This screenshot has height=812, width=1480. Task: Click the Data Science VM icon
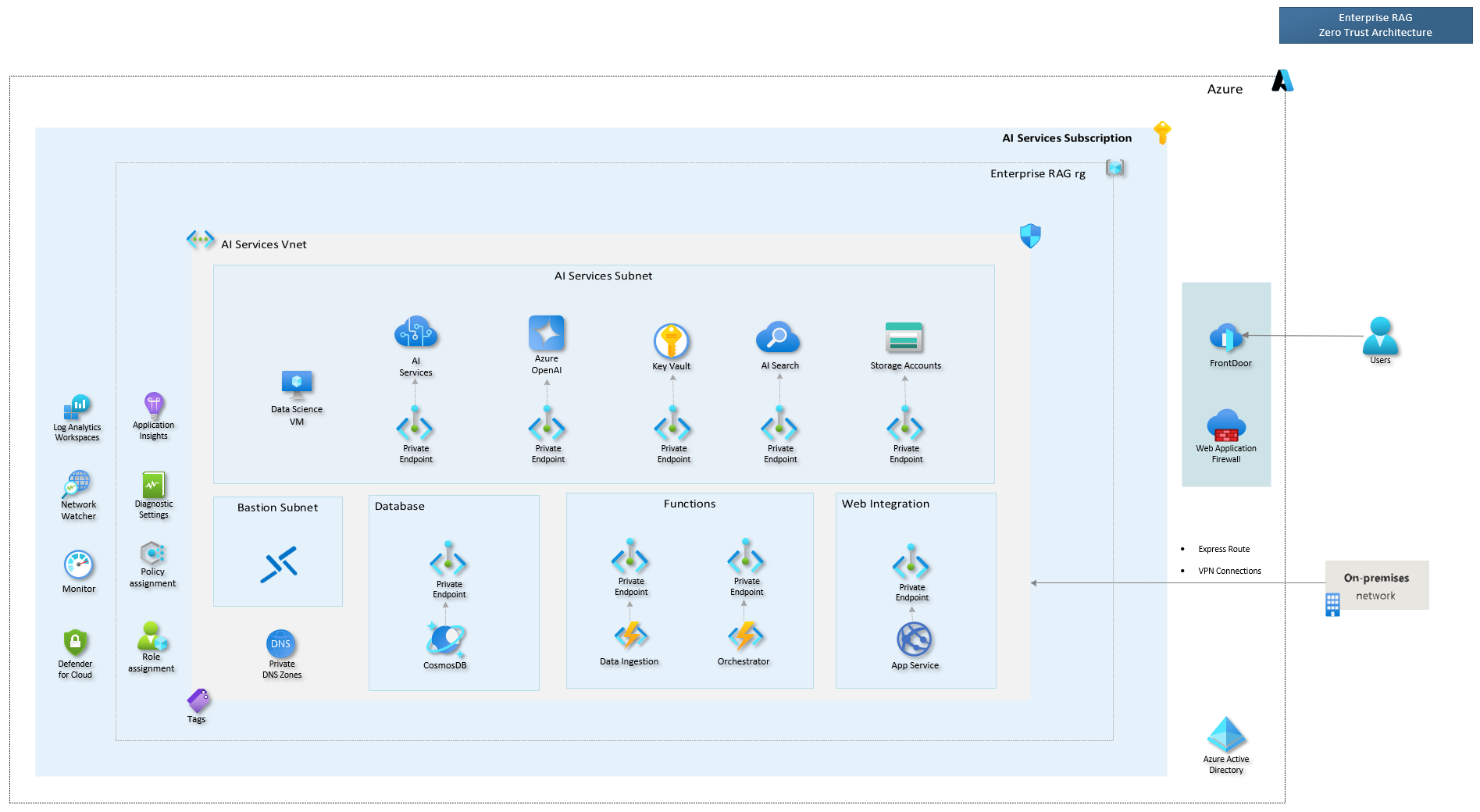pos(297,385)
